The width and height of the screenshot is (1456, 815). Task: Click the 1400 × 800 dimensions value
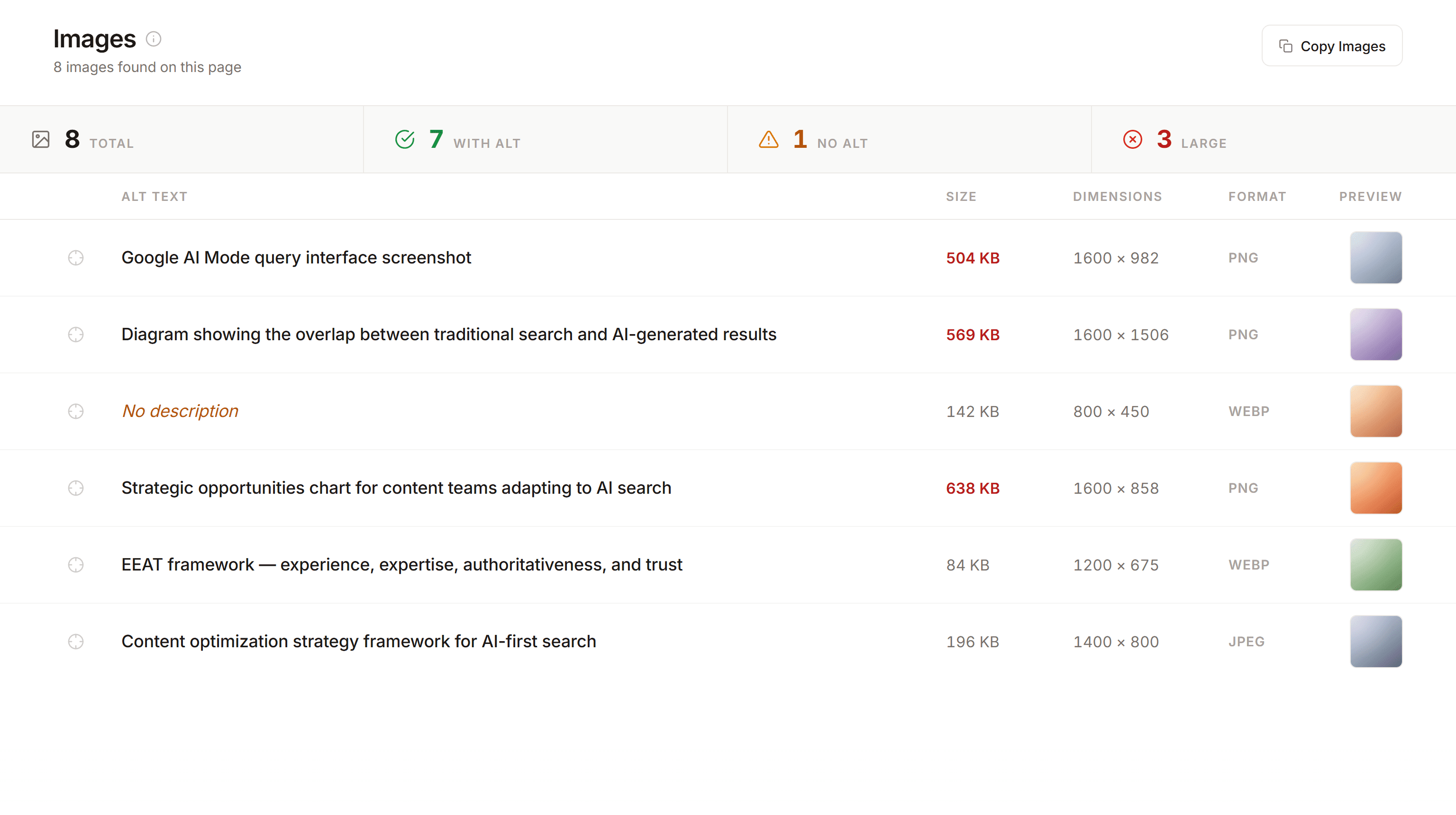coord(1116,643)
